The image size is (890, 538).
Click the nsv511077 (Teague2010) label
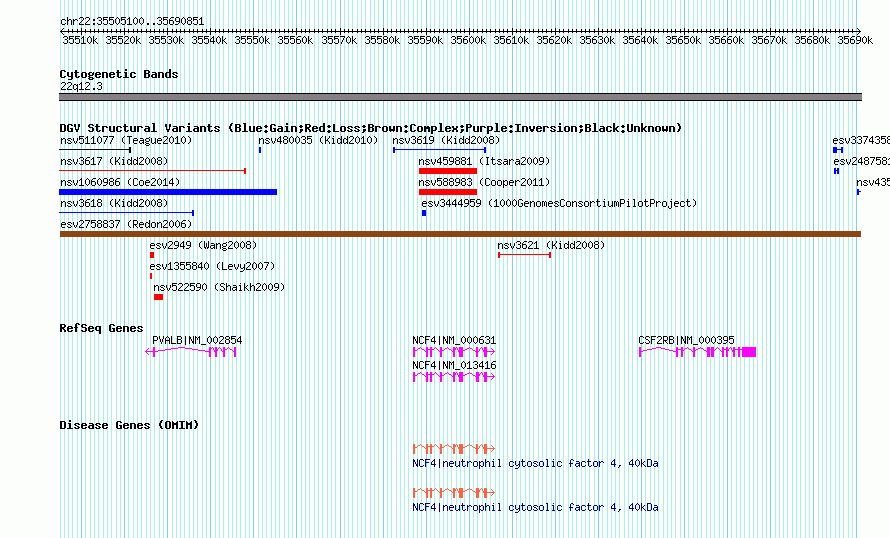click(x=126, y=140)
